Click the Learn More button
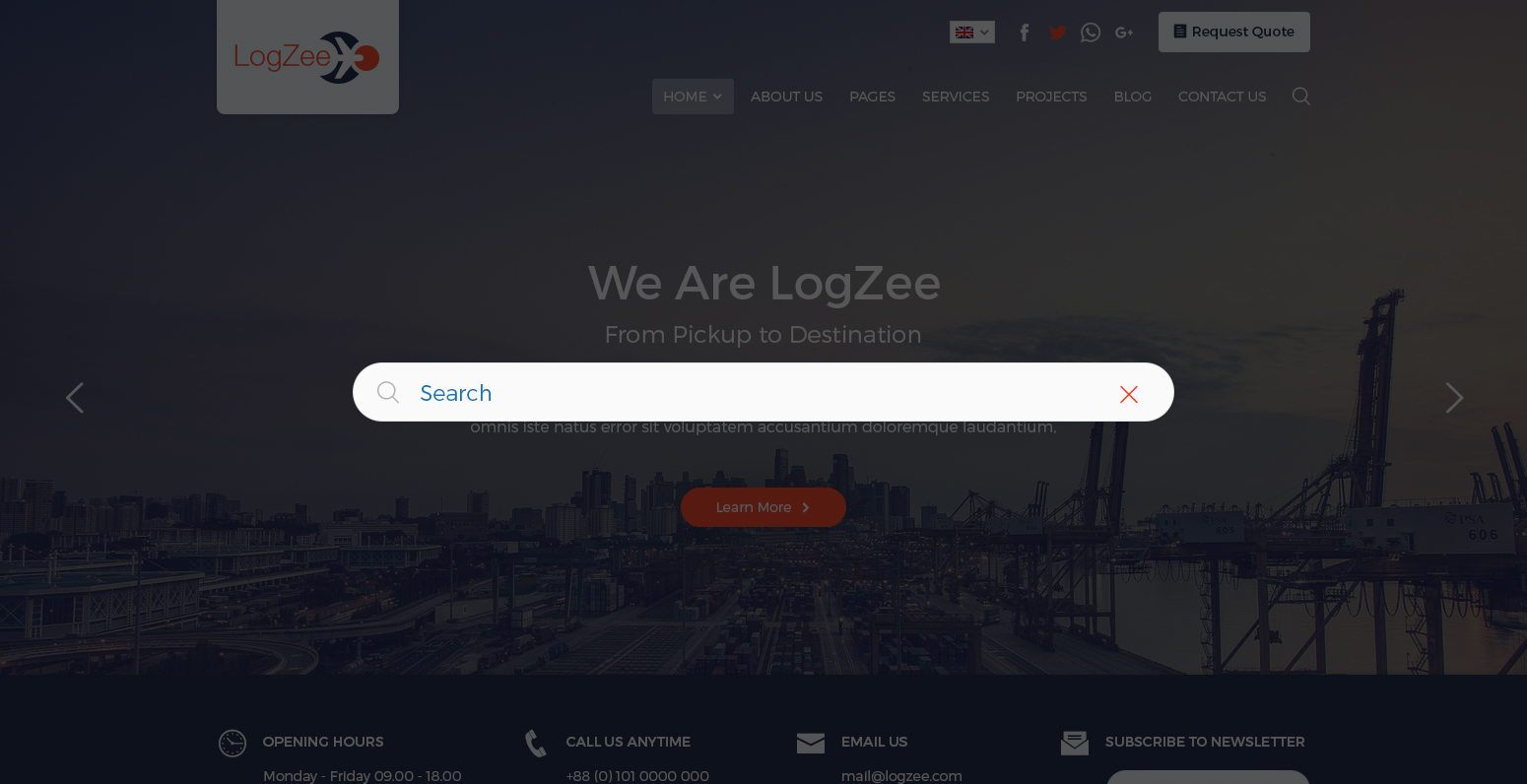The width and height of the screenshot is (1527, 784). (x=763, y=507)
